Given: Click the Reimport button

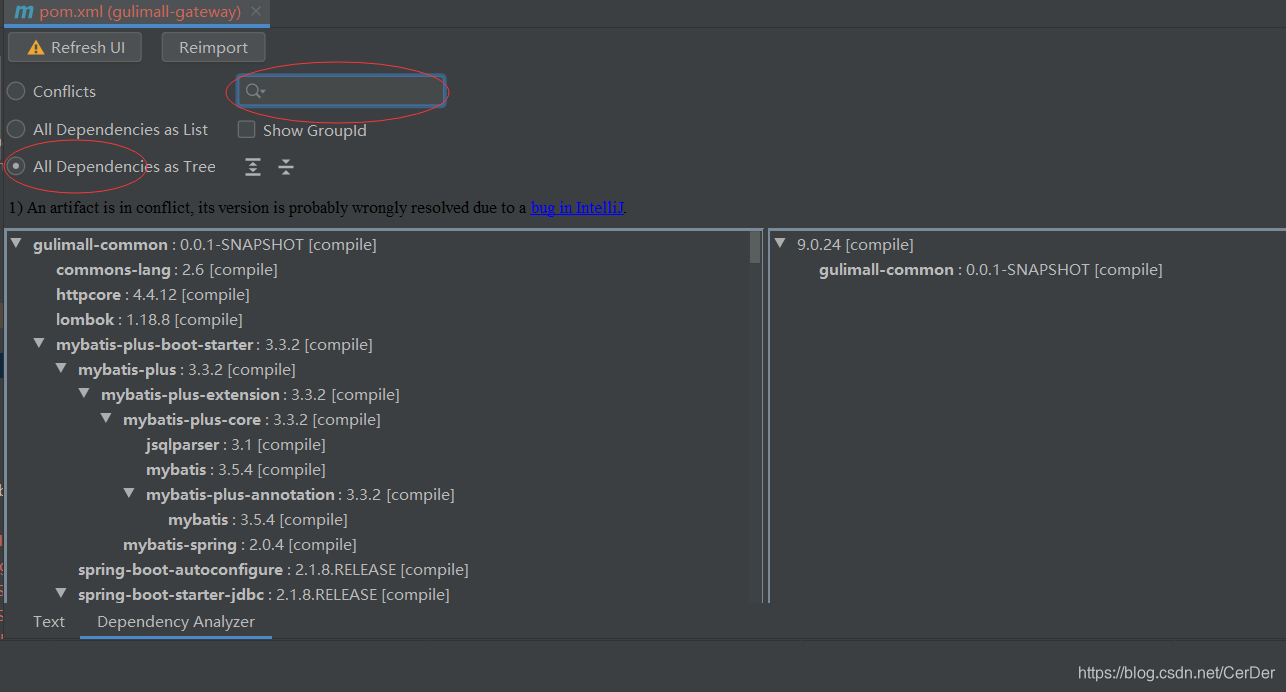Looking at the screenshot, I should 213,47.
